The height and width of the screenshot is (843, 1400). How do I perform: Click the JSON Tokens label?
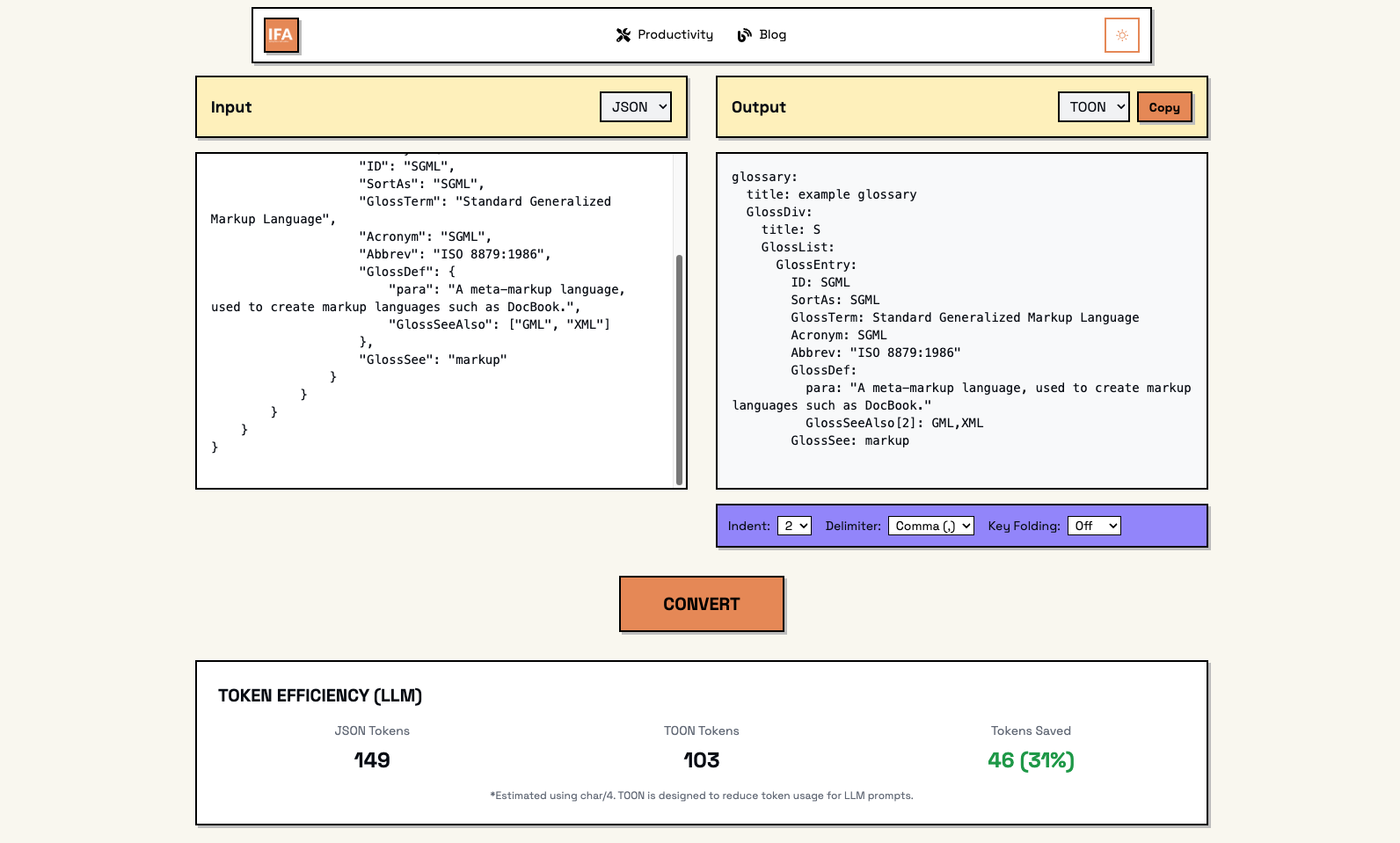[x=372, y=731]
